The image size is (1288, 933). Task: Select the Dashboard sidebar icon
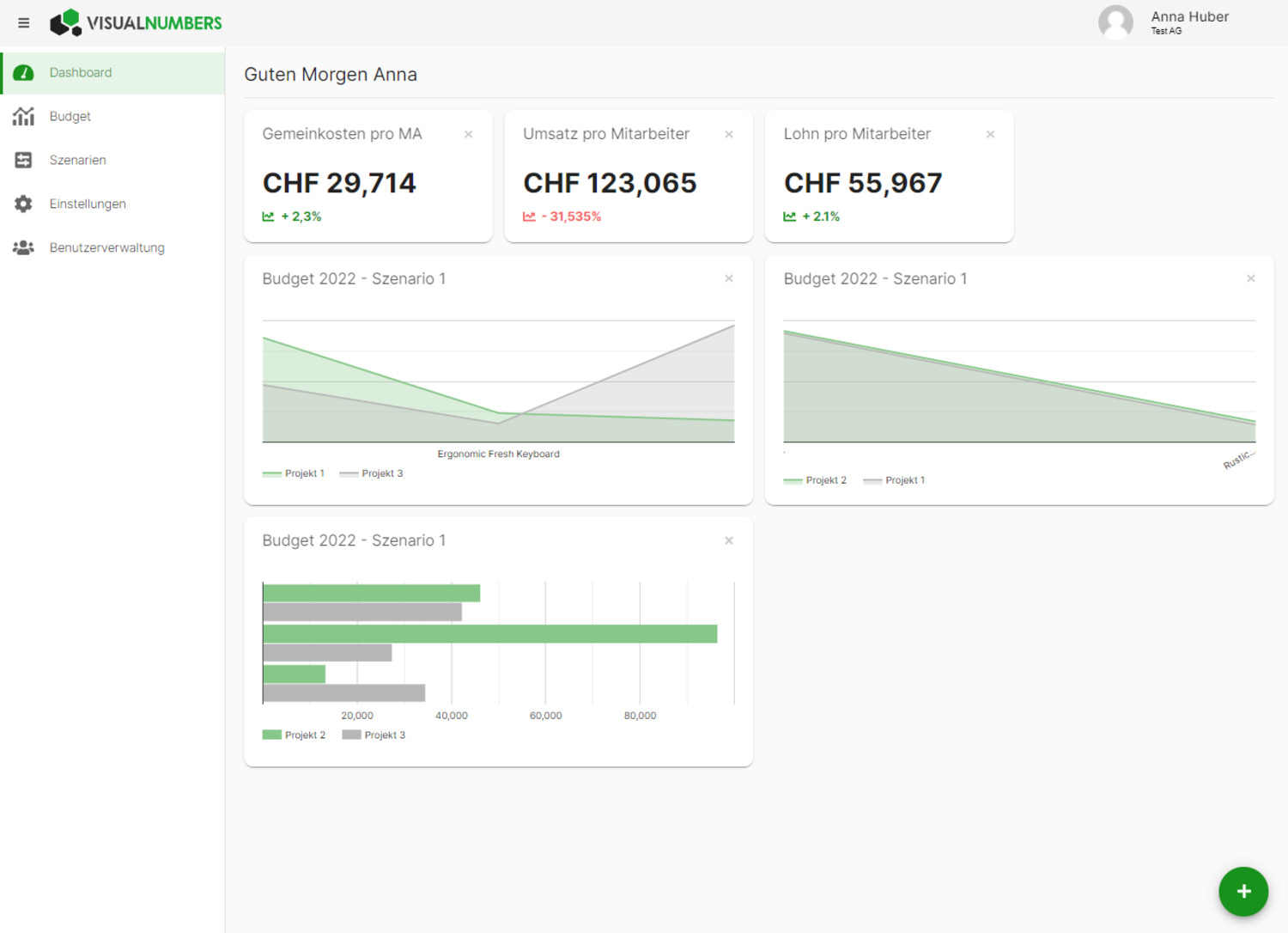point(23,72)
